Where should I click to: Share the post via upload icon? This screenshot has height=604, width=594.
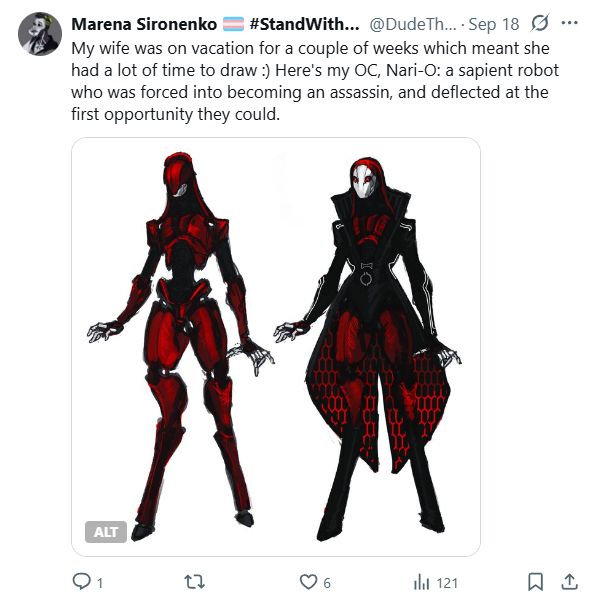click(x=569, y=581)
